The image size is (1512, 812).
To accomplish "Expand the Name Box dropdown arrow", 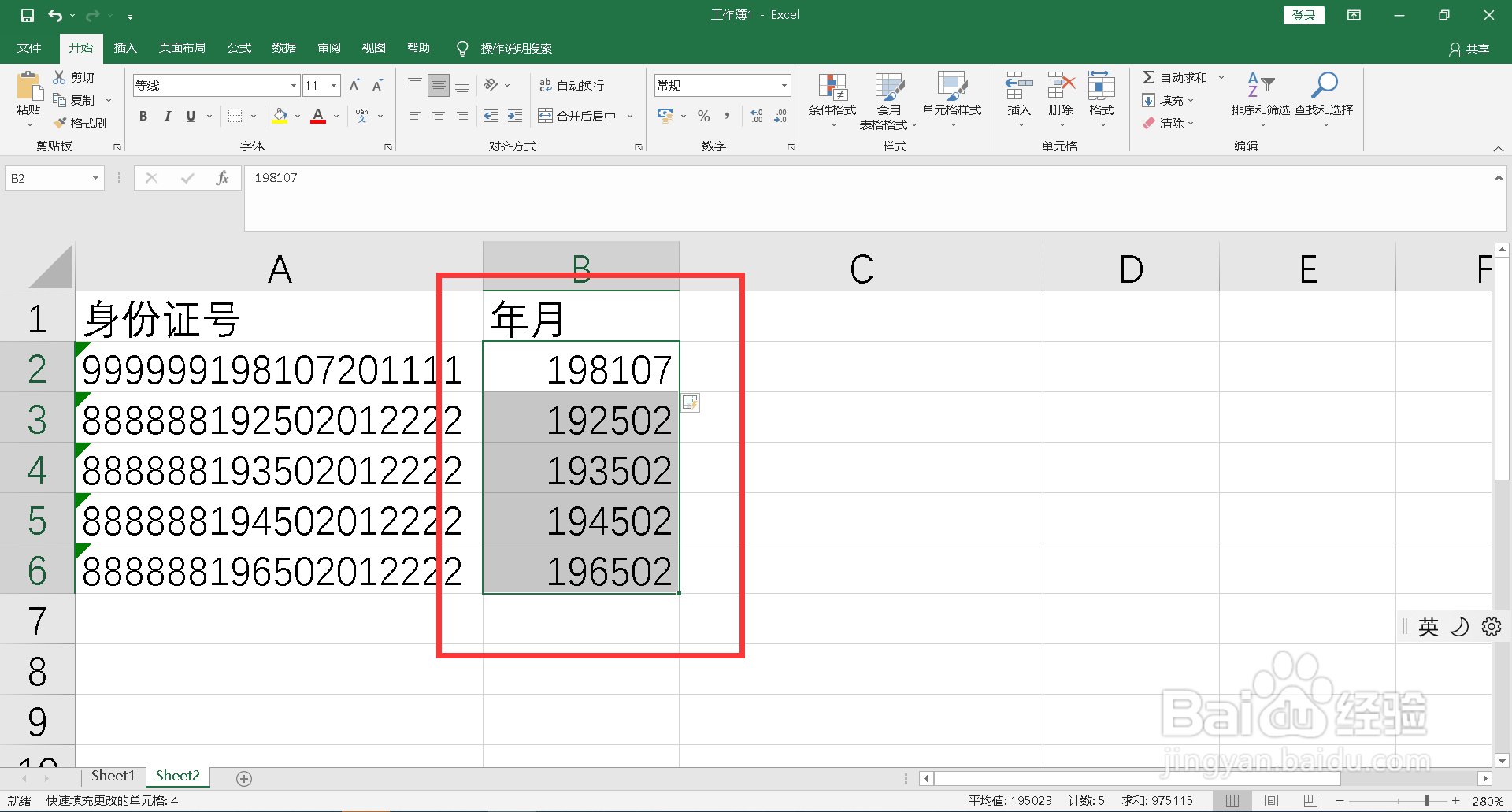I will coord(95,178).
